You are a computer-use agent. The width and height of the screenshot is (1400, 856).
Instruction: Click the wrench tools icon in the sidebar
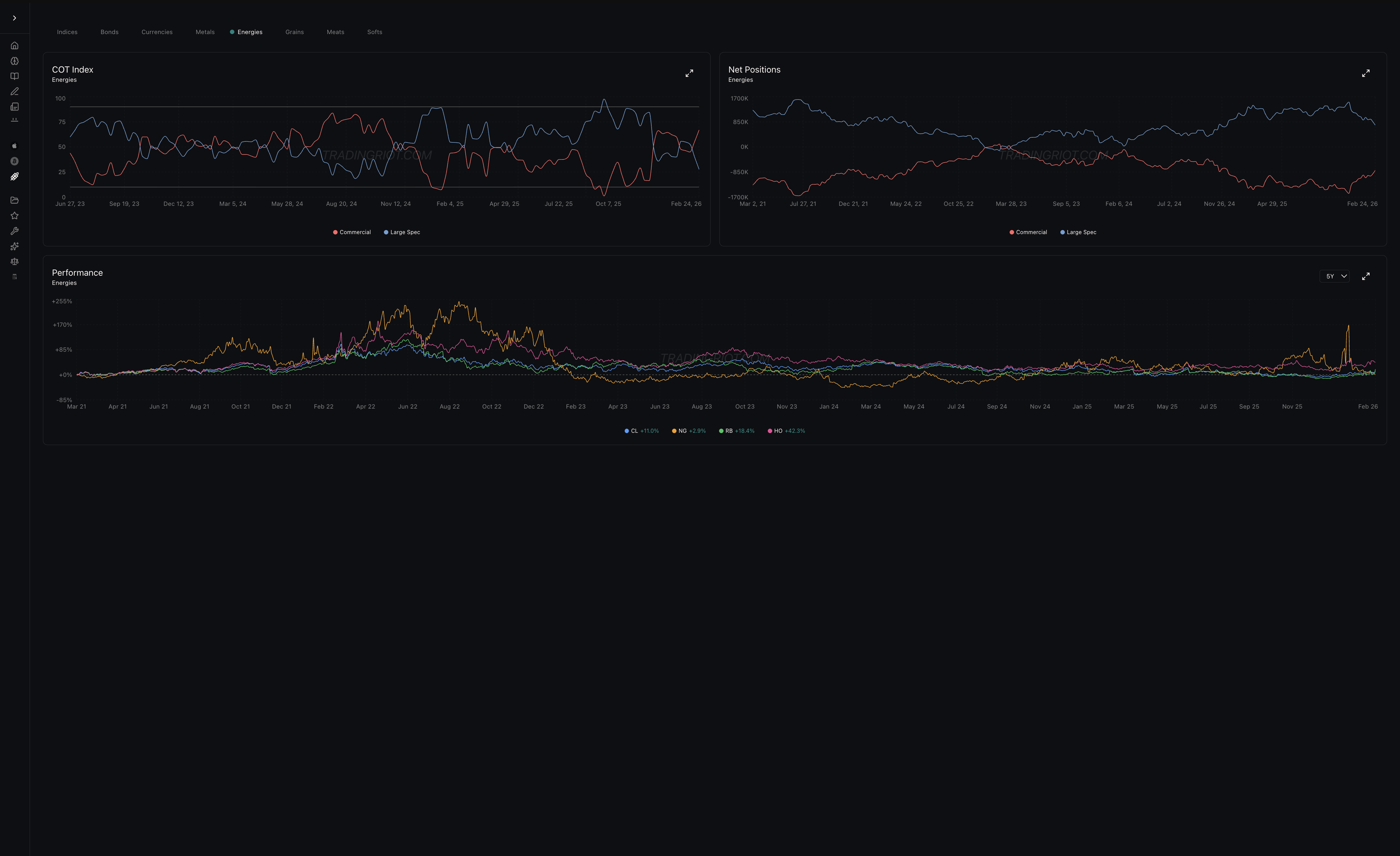14,230
